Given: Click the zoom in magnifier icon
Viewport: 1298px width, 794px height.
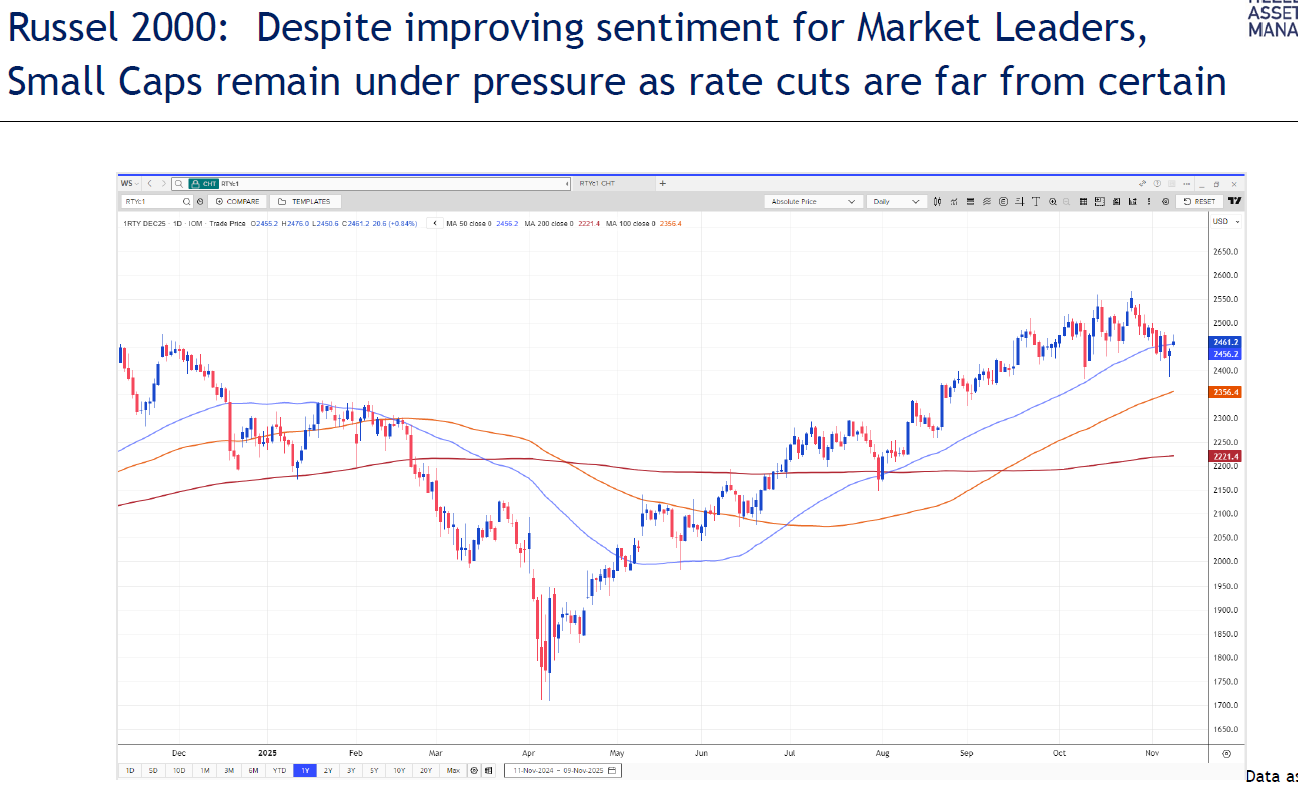Looking at the screenshot, I should [x=1052, y=201].
